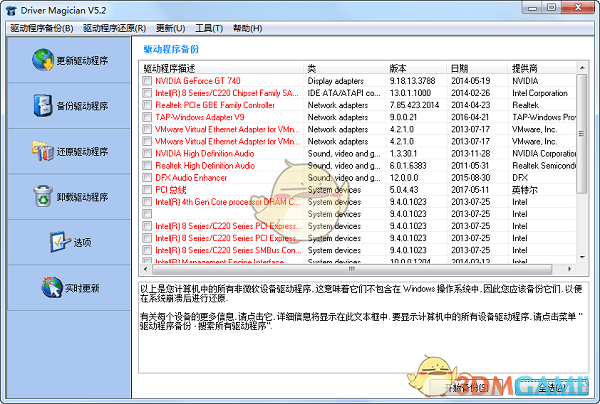Click the Driver Magician title bar icon

coord(11,10)
